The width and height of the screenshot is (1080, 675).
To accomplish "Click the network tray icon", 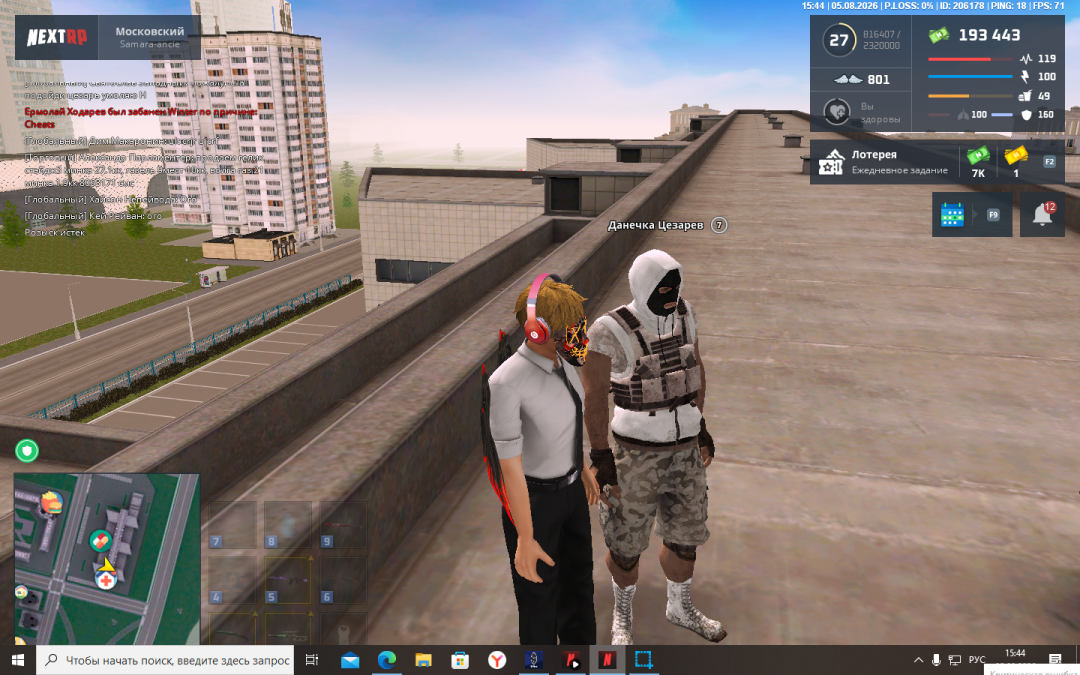I will 955,660.
